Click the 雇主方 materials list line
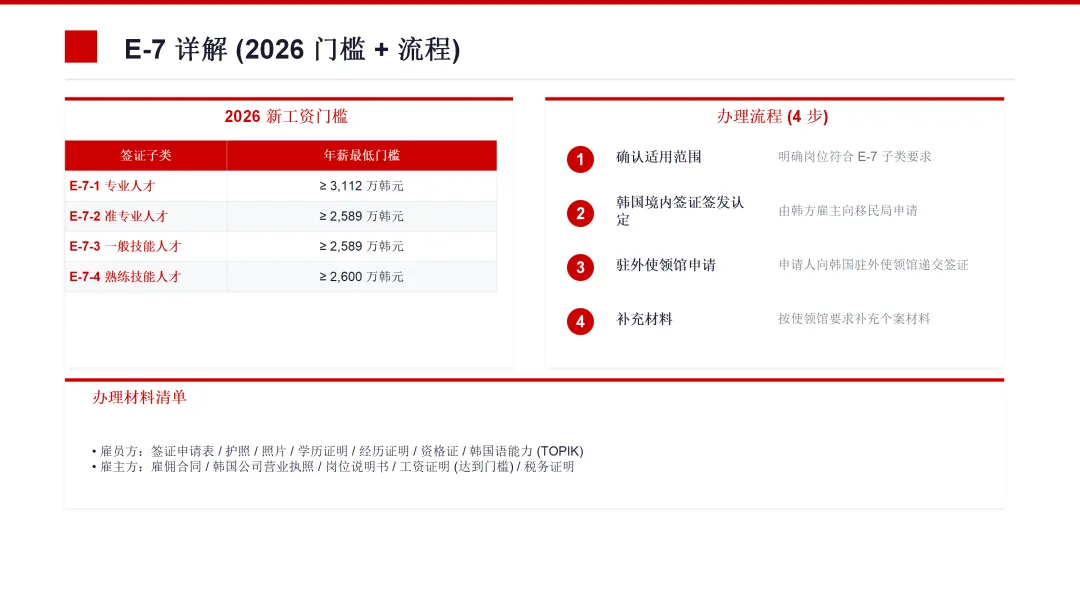The width and height of the screenshot is (1080, 608). tap(333, 467)
